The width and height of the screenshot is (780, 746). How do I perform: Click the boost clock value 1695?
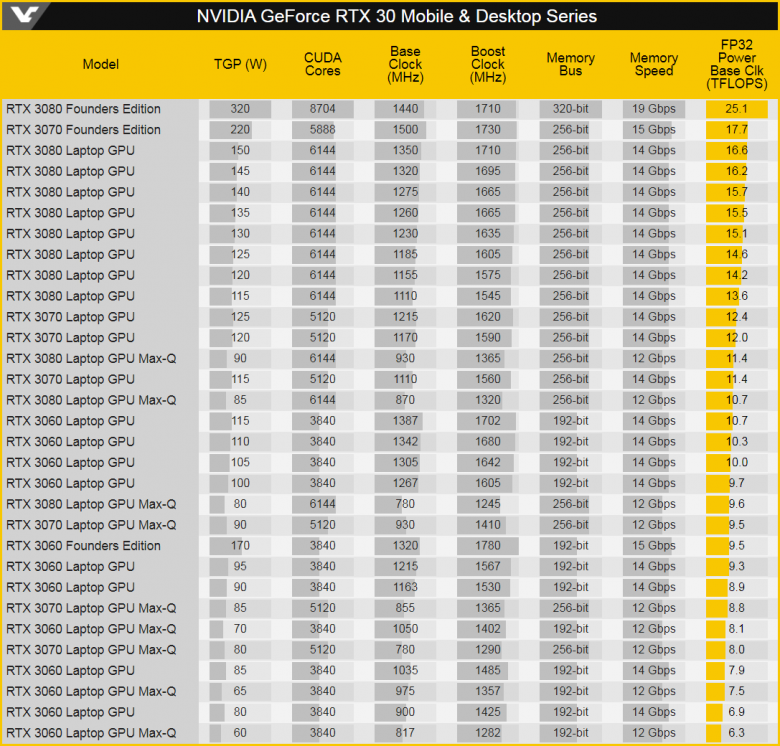488,171
